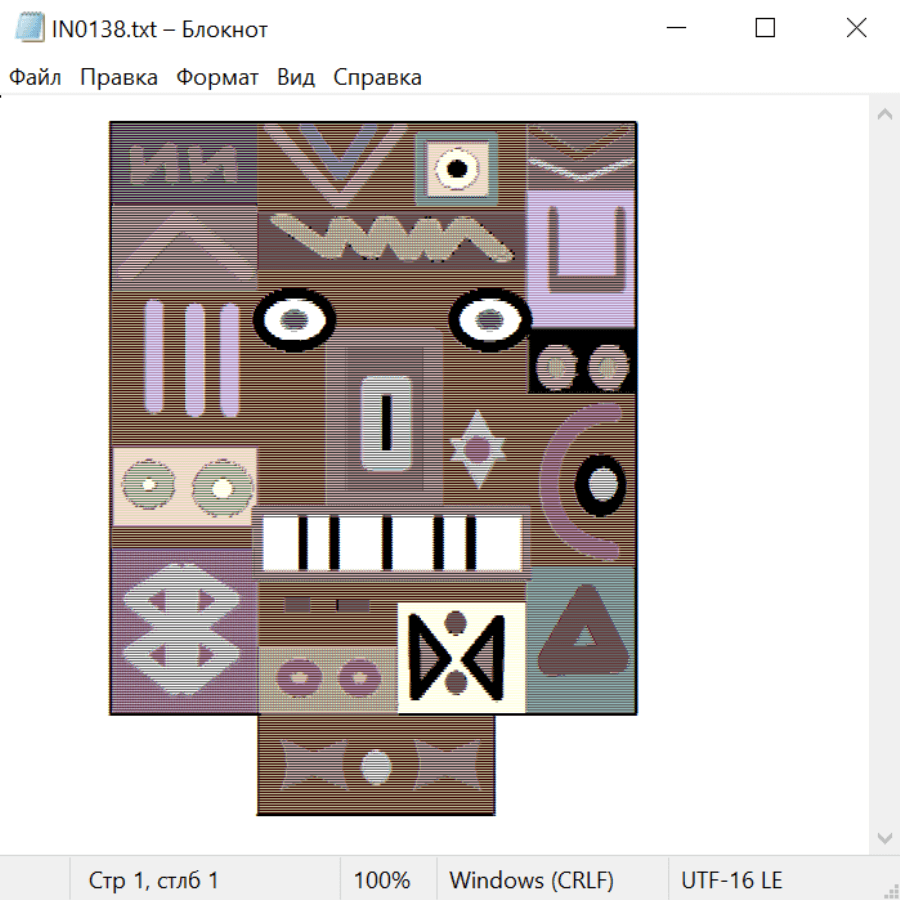Minimize the Блокнот window
The height and width of the screenshot is (900, 900).
(675, 28)
